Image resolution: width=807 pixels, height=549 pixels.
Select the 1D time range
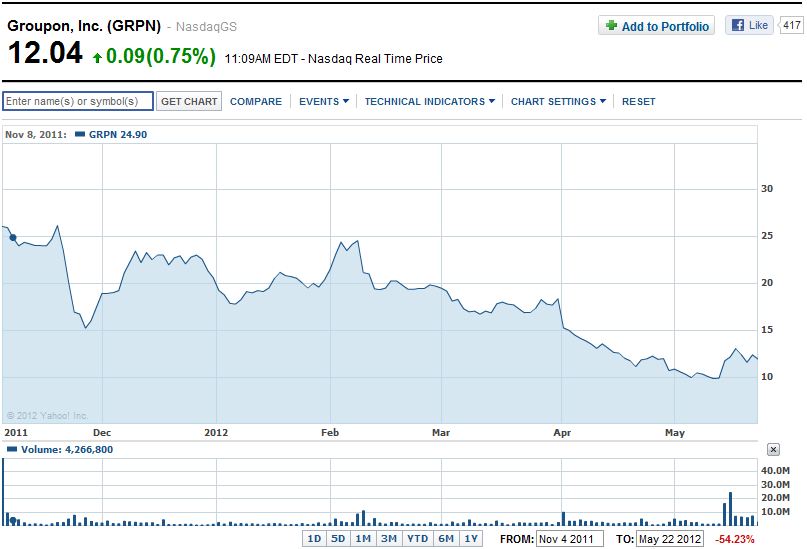(x=314, y=538)
